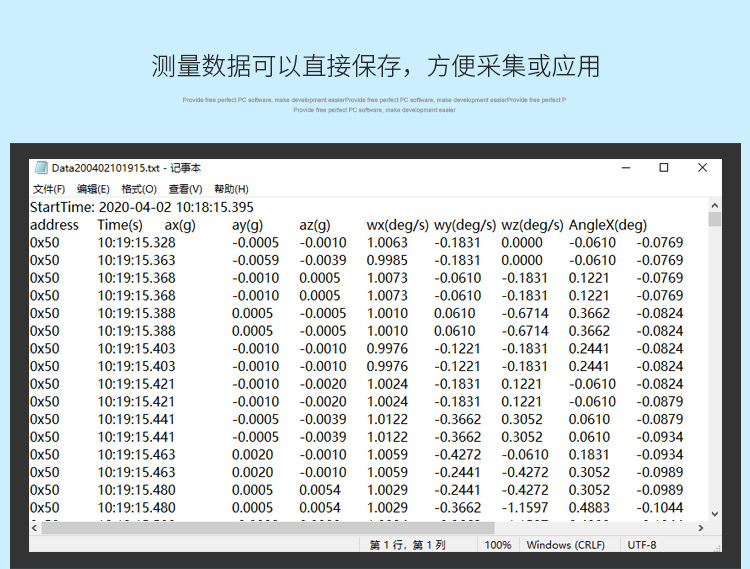Click the value 0.9985
The width and height of the screenshot is (750, 569).
(x=387, y=260)
